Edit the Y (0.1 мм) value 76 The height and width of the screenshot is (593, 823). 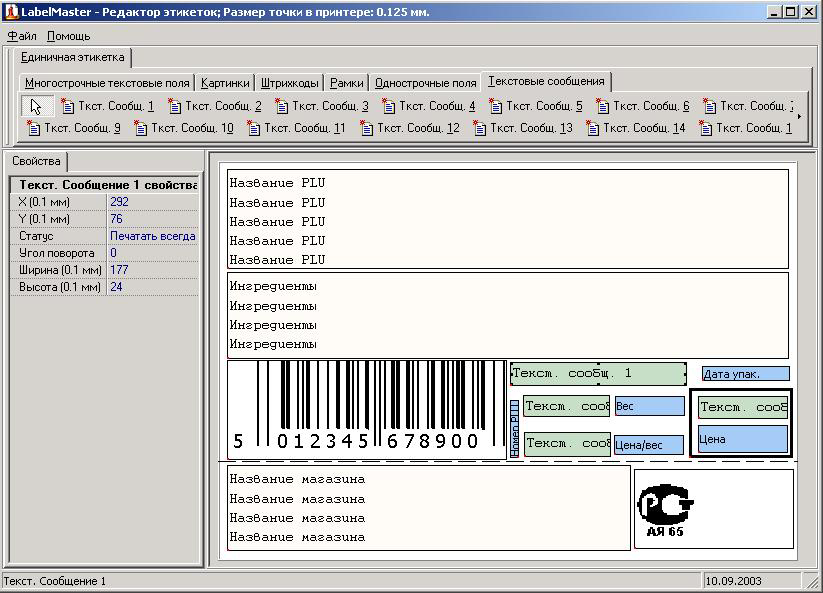pos(153,219)
